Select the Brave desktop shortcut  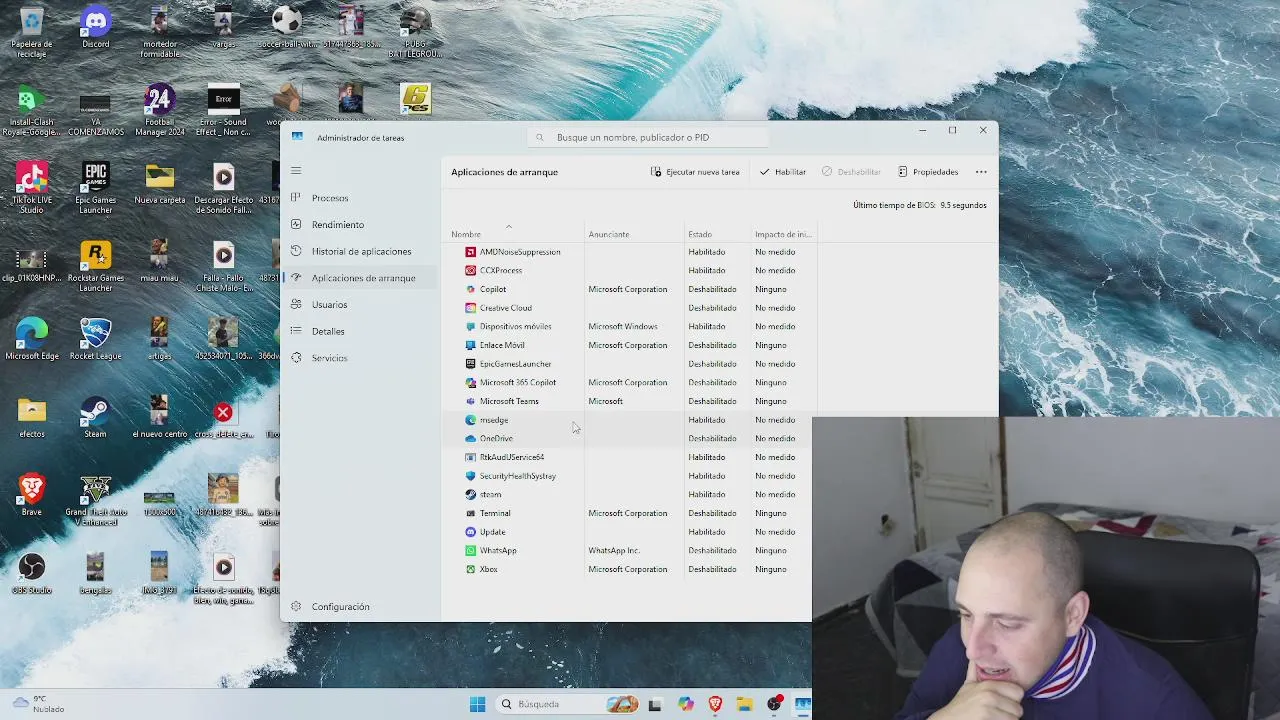click(x=32, y=495)
